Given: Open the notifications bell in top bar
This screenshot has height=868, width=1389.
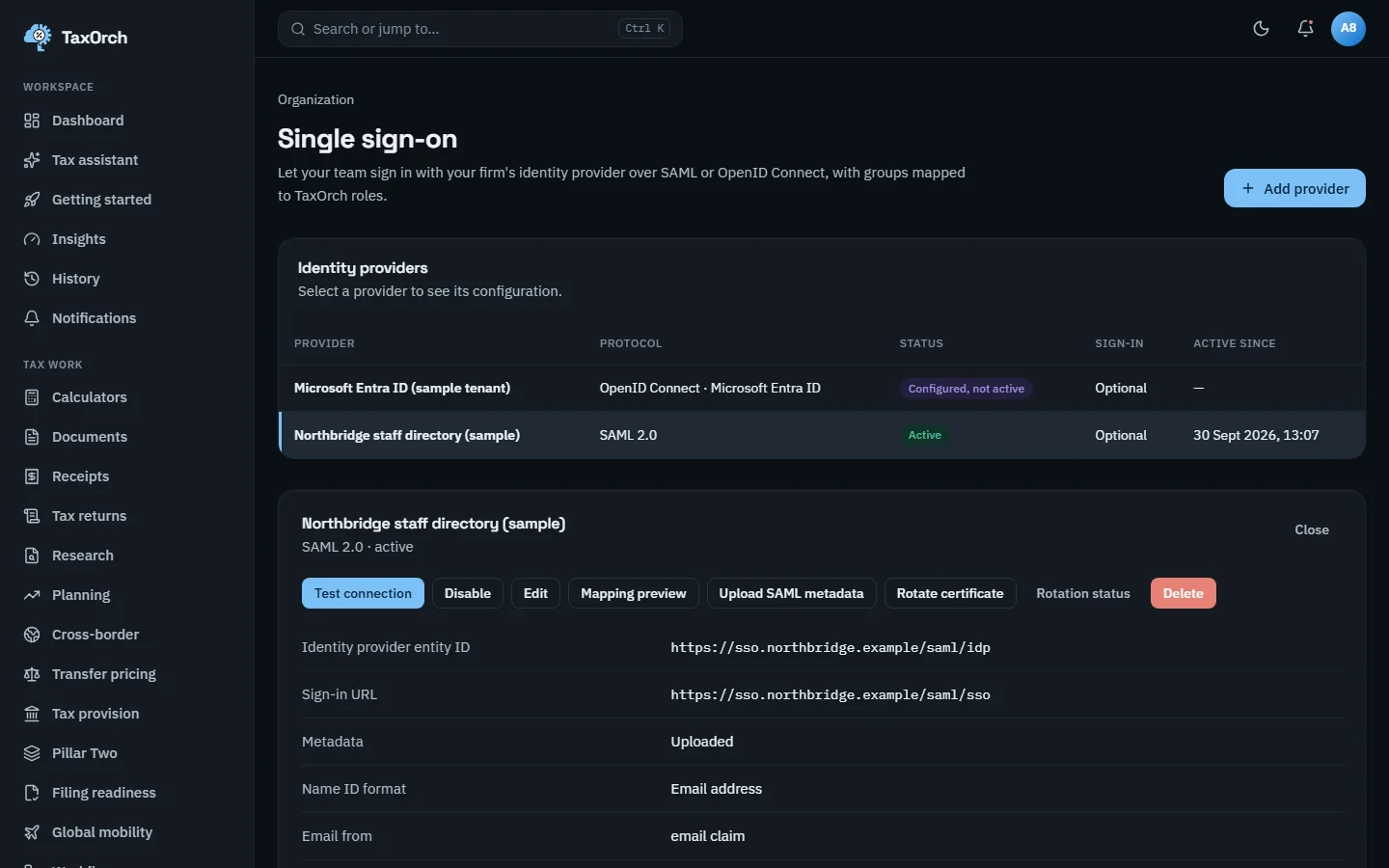Looking at the screenshot, I should click(1305, 29).
